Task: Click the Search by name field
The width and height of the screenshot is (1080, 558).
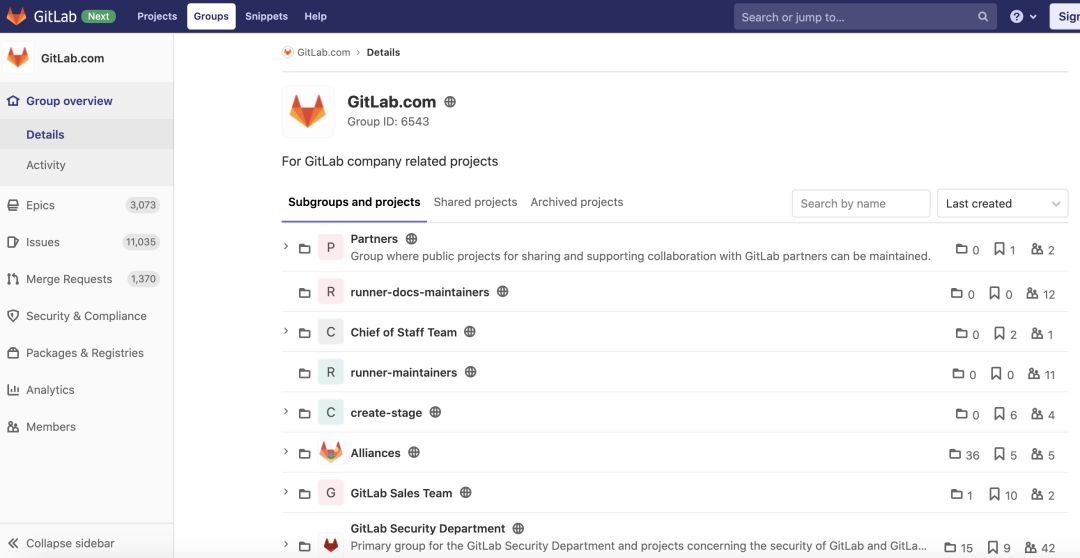Action: [x=861, y=204]
